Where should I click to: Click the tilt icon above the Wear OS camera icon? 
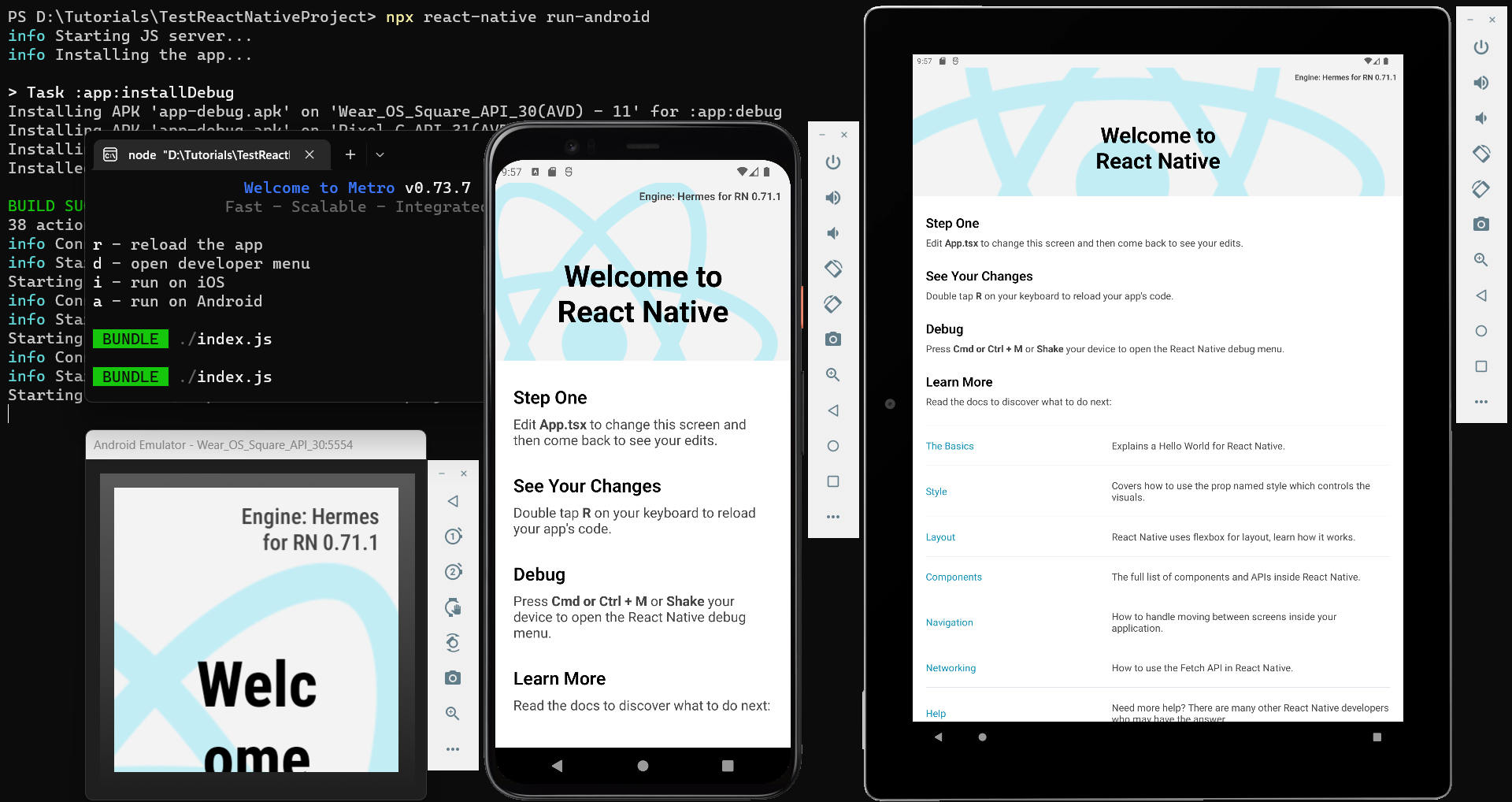[453, 643]
